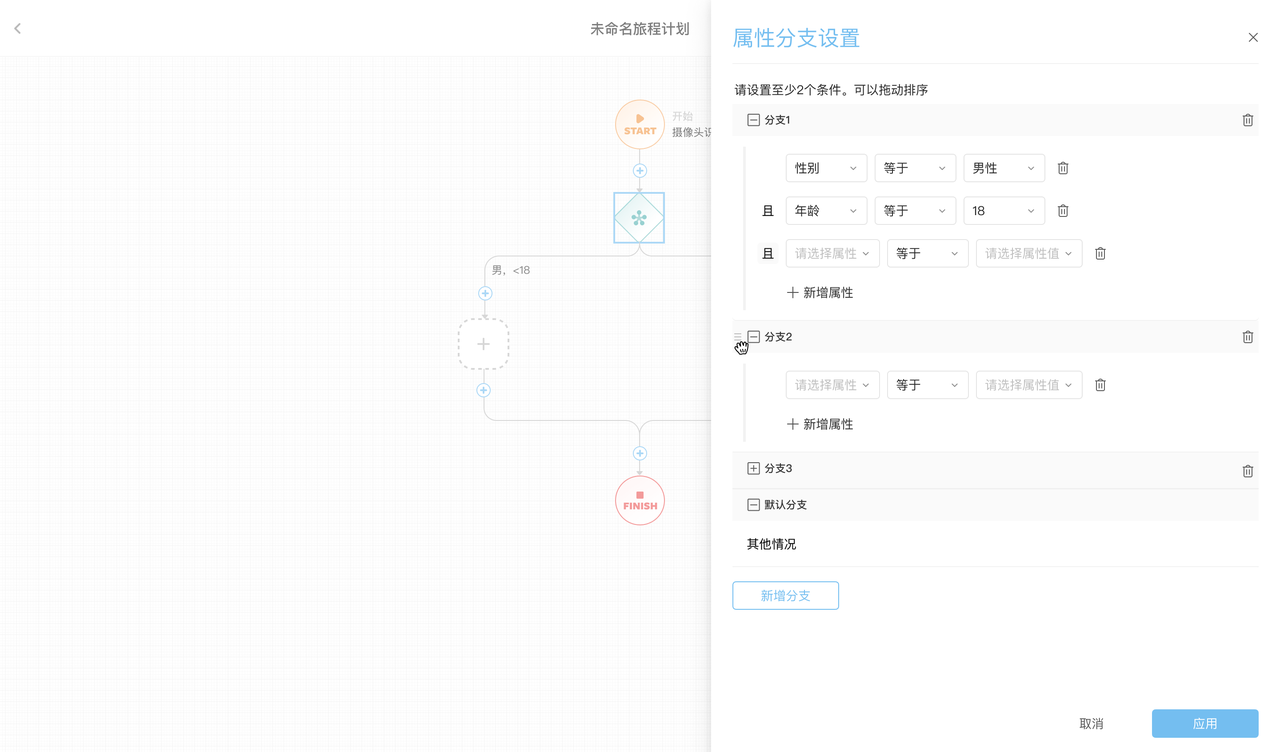
Task: Add a node below 男，<18 label
Action: coord(485,293)
